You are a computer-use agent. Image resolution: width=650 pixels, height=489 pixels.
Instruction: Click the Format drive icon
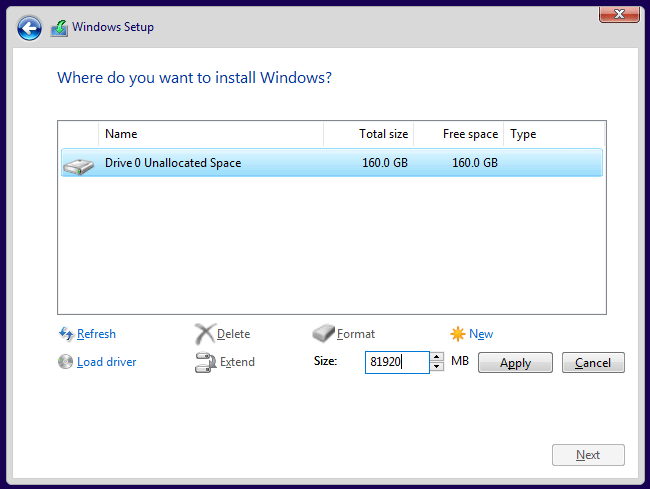pyautogui.click(x=324, y=334)
